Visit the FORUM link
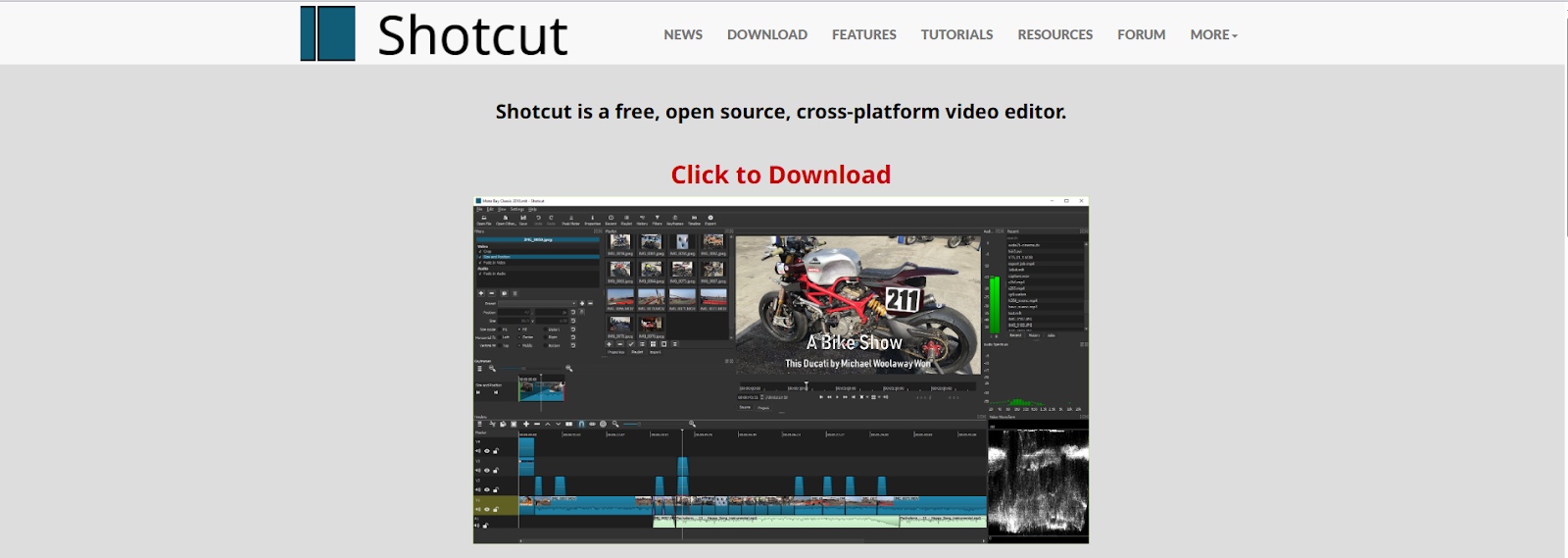 pos(1142,34)
